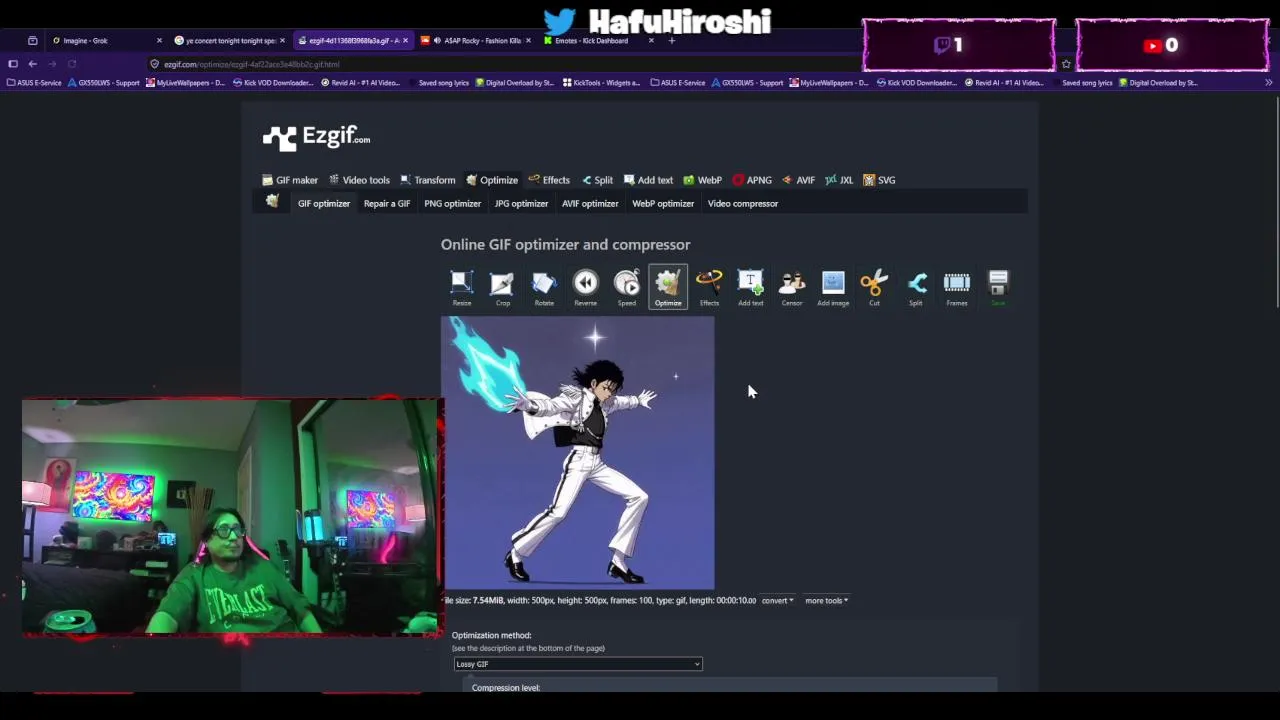Open the tab search icon left of the tabs
The image size is (1280, 720).
pos(32,40)
